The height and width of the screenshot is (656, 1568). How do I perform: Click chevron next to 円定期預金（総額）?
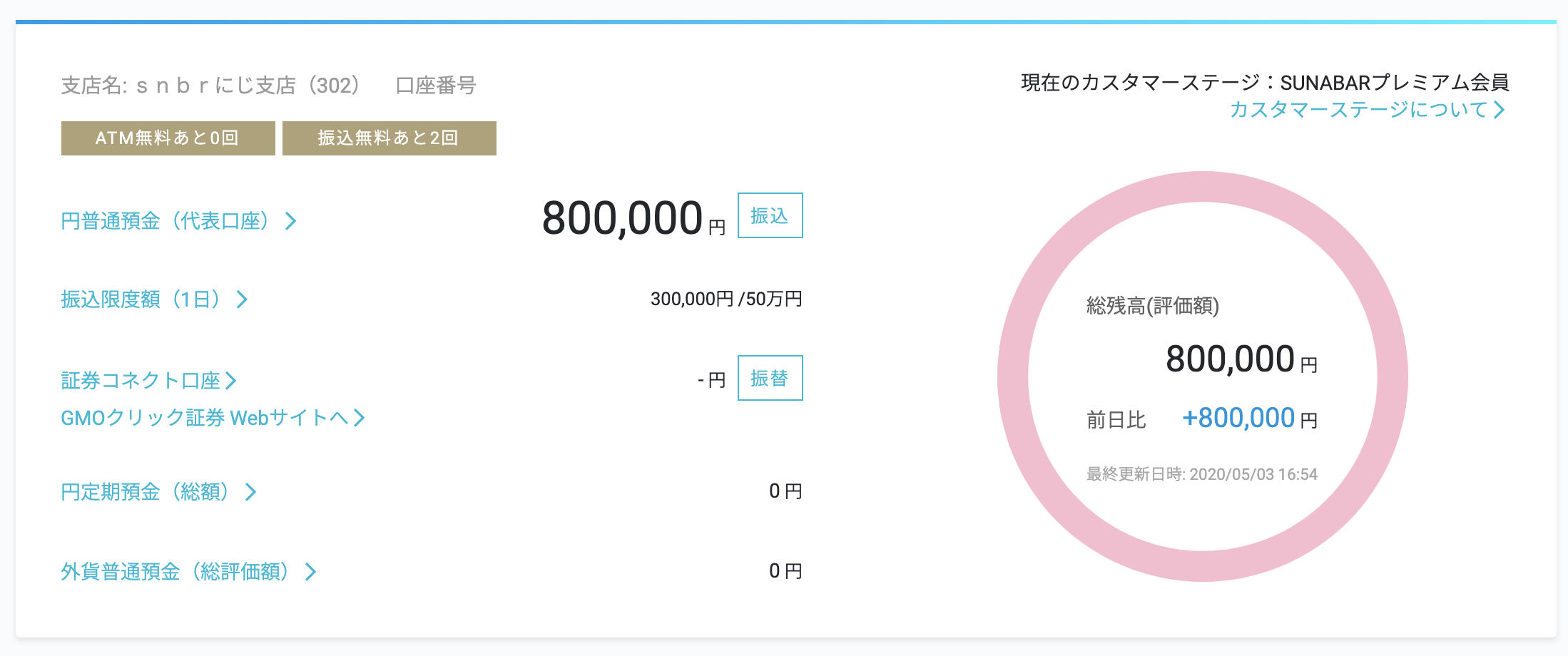(250, 492)
